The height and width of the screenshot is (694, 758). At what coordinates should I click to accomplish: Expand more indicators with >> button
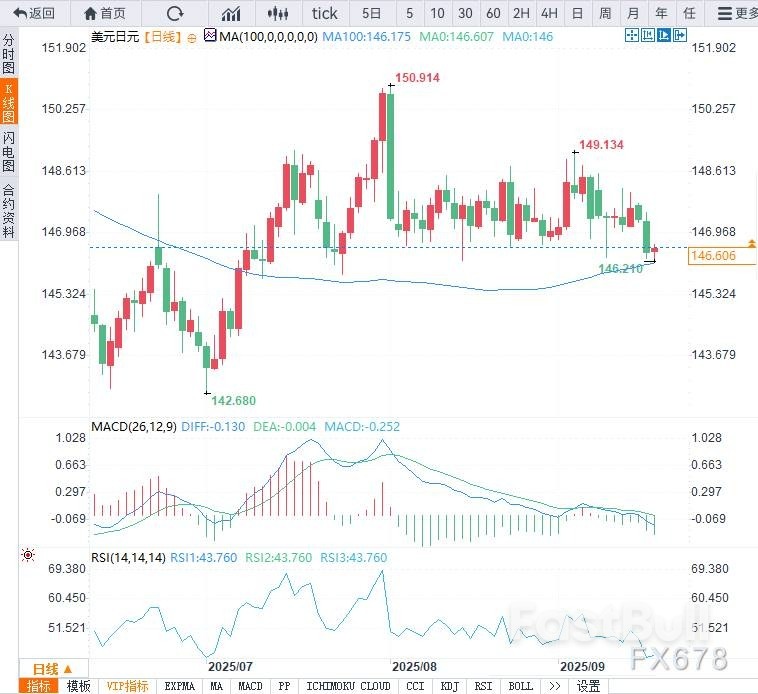pyautogui.click(x=554, y=686)
